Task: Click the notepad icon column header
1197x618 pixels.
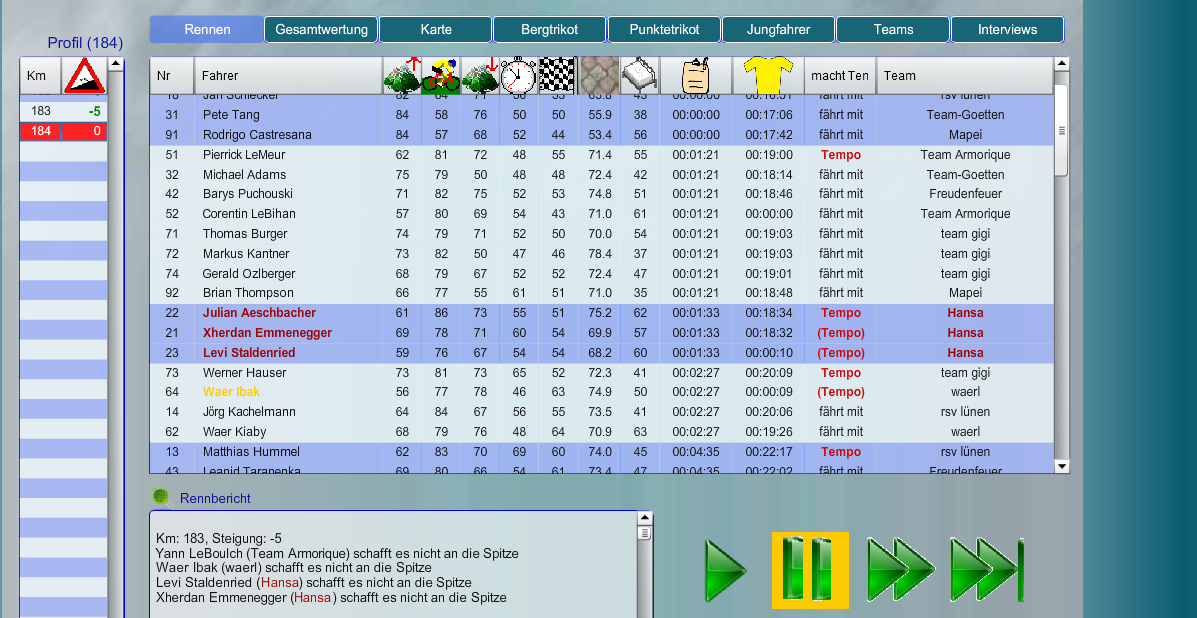Action: click(x=694, y=75)
